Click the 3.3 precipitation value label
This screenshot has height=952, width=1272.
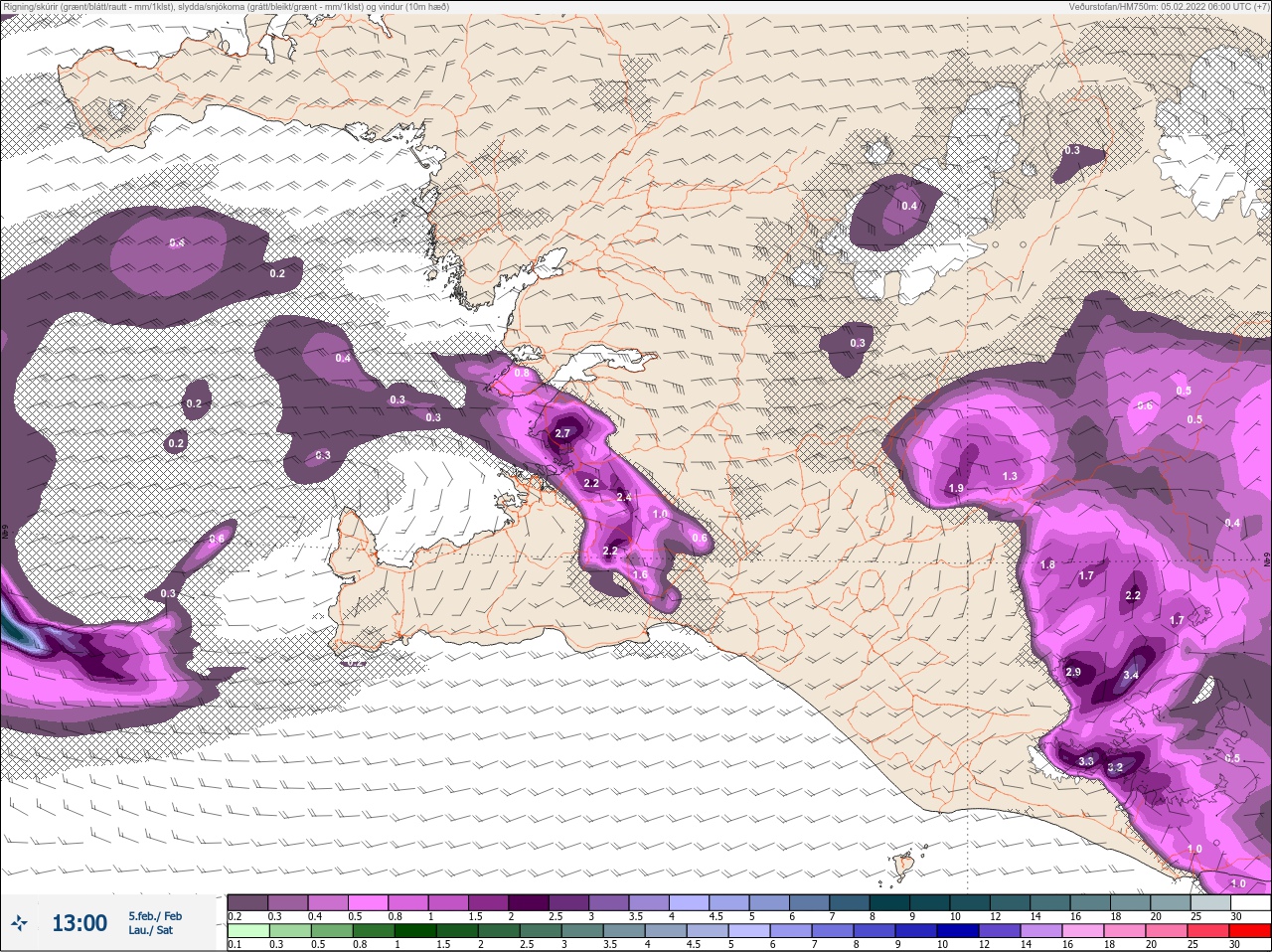(x=1086, y=761)
